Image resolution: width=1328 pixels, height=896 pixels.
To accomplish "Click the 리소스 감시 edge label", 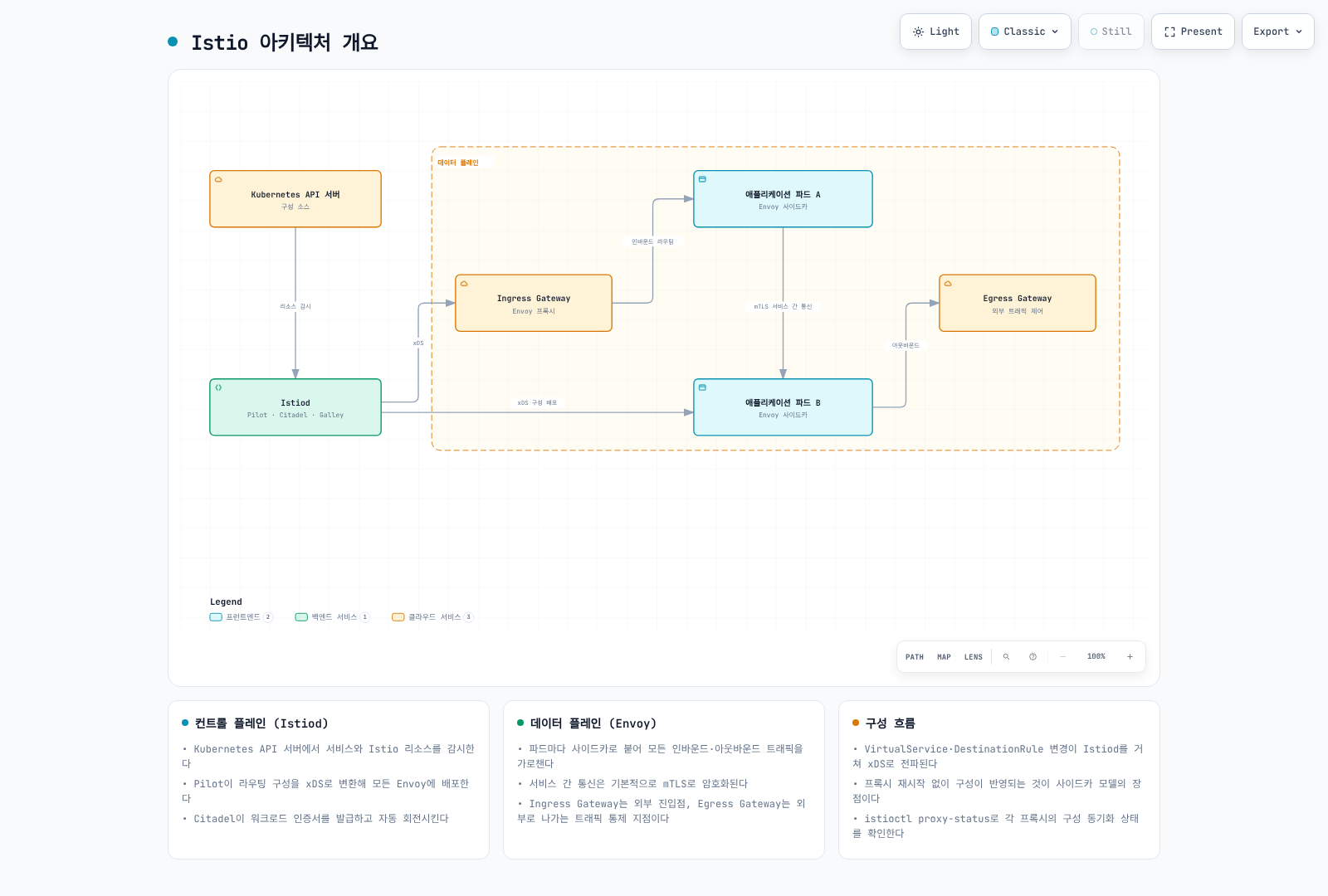I will pyautogui.click(x=295, y=307).
